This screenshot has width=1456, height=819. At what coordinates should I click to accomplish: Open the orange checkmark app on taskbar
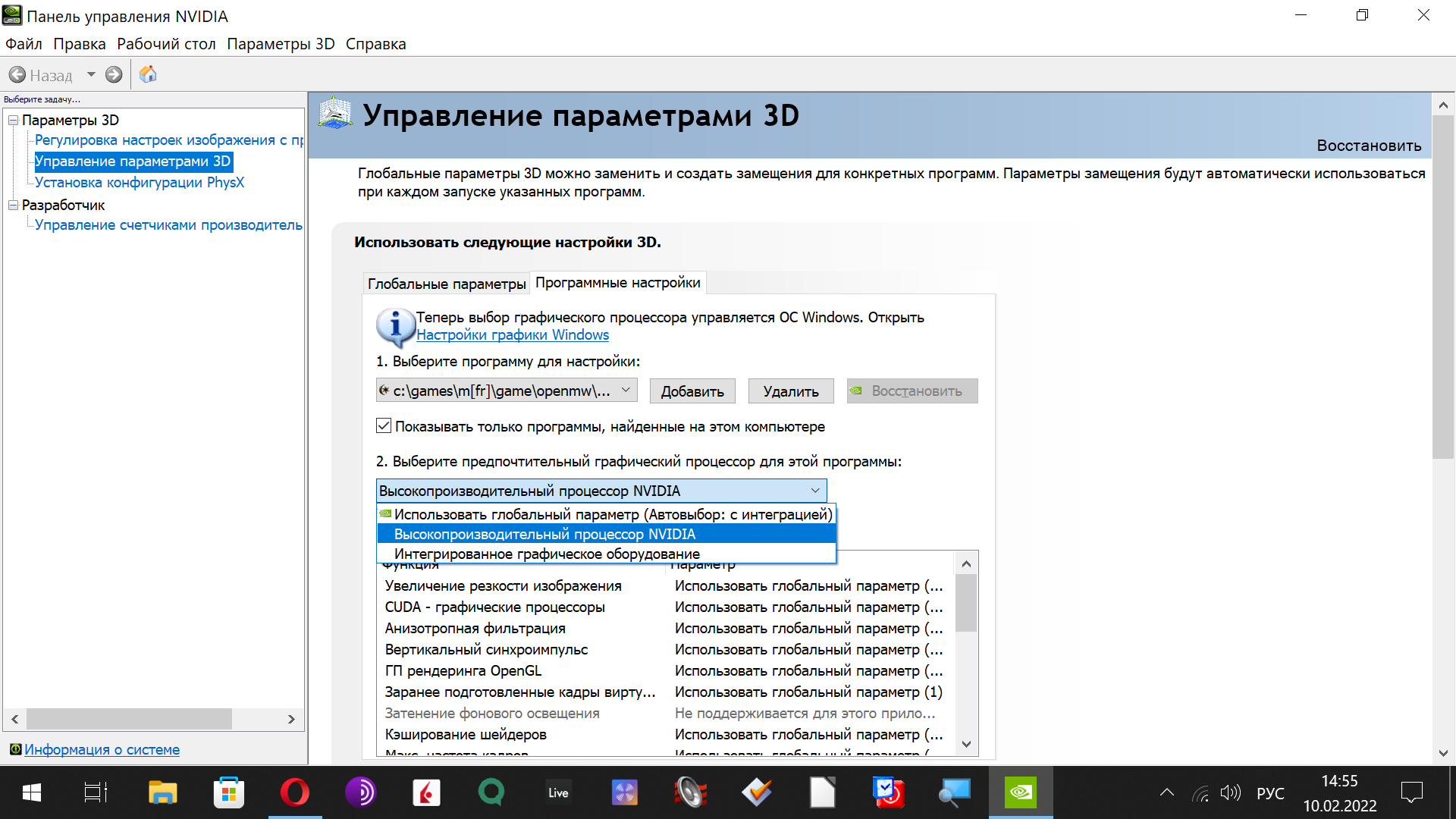[x=756, y=792]
